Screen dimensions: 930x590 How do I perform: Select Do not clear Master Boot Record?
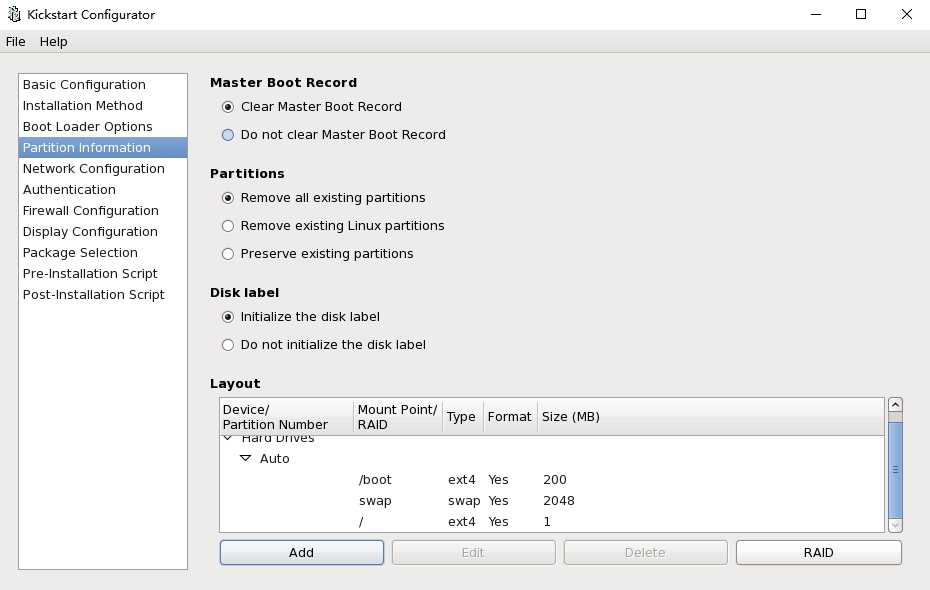coord(228,135)
